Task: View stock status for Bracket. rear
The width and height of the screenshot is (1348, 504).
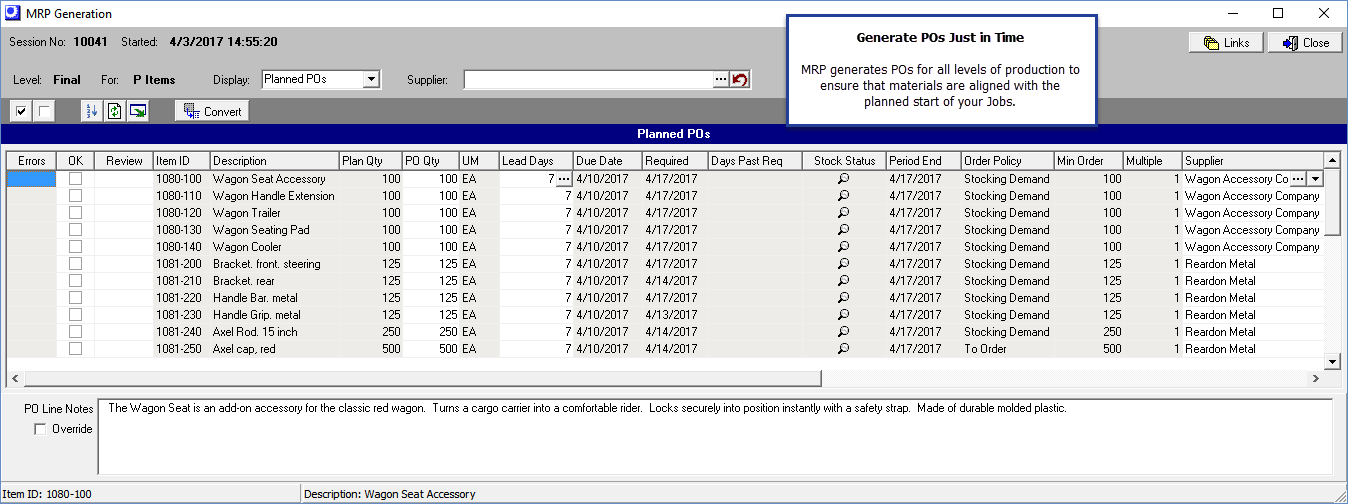Action: tap(844, 281)
